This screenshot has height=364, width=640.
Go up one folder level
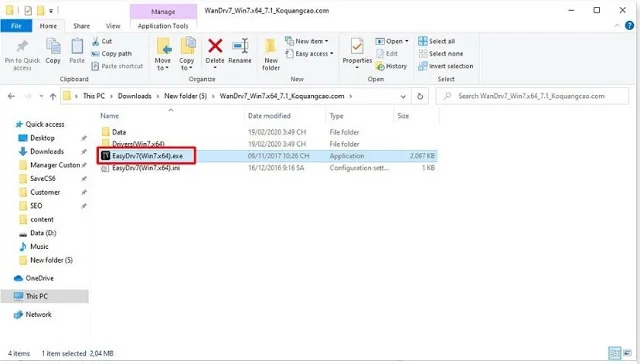click(53, 96)
